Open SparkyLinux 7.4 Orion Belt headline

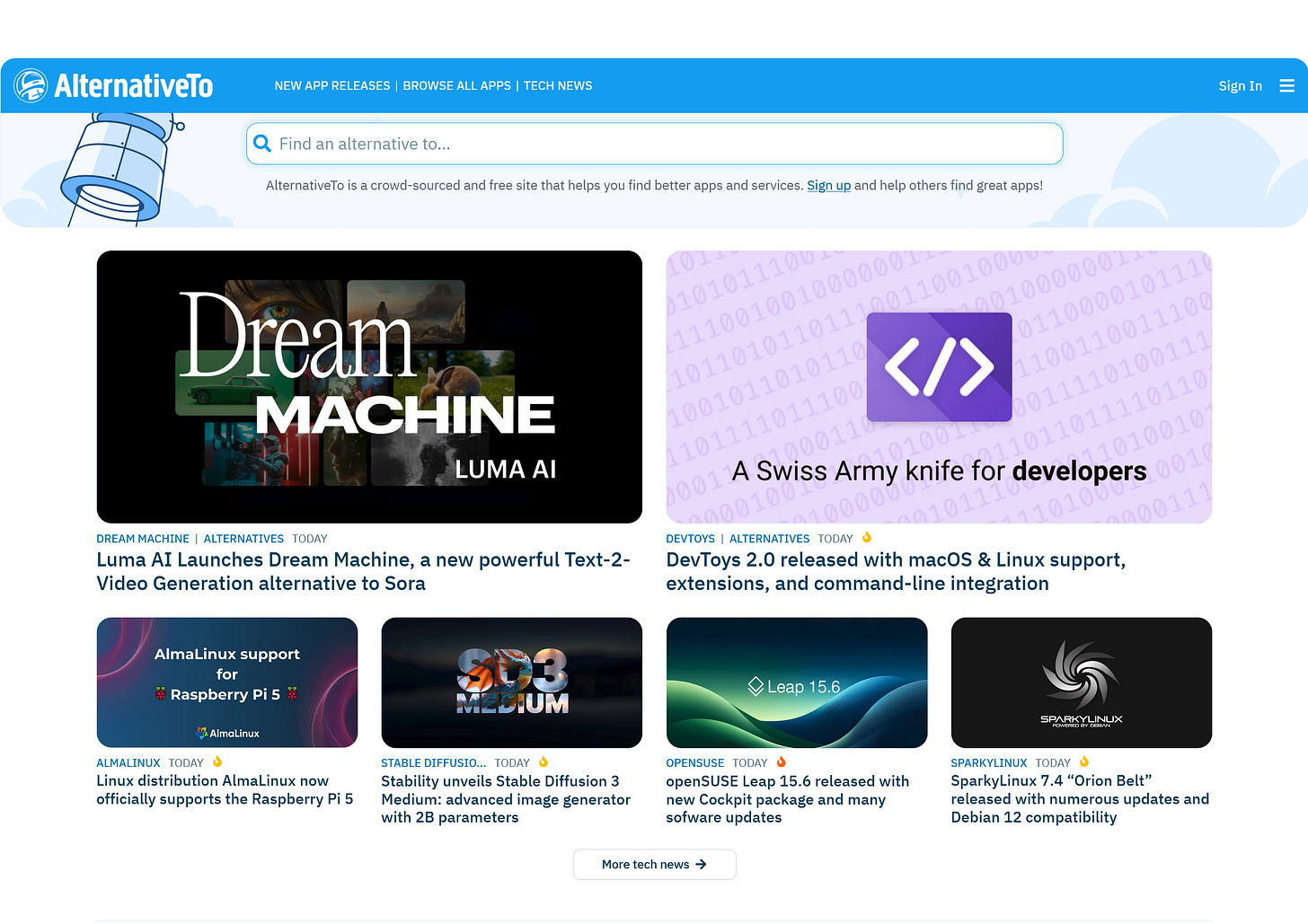[1080, 799]
